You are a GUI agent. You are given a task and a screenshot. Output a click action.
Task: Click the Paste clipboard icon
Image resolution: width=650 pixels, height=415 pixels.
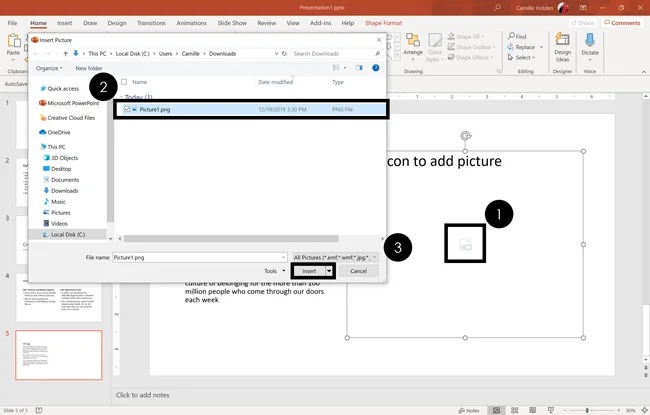click(14, 41)
